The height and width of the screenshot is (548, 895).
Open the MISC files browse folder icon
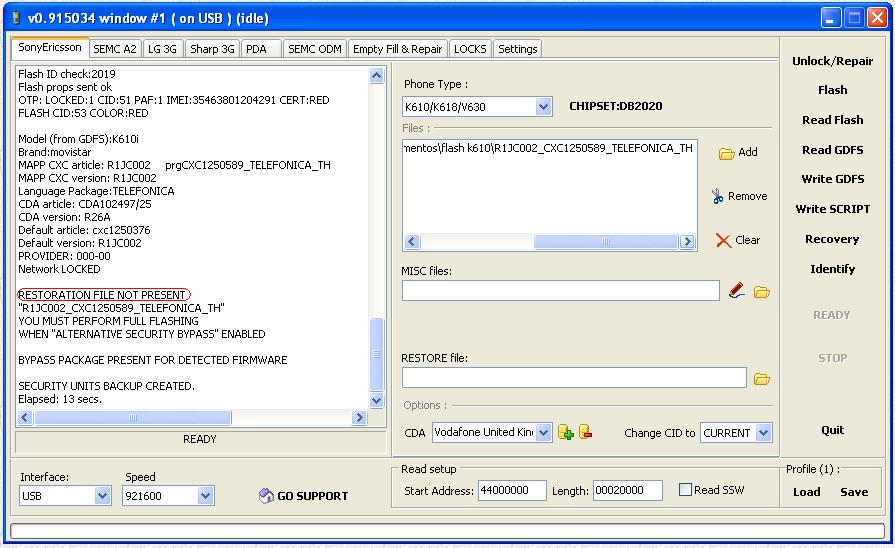(761, 292)
